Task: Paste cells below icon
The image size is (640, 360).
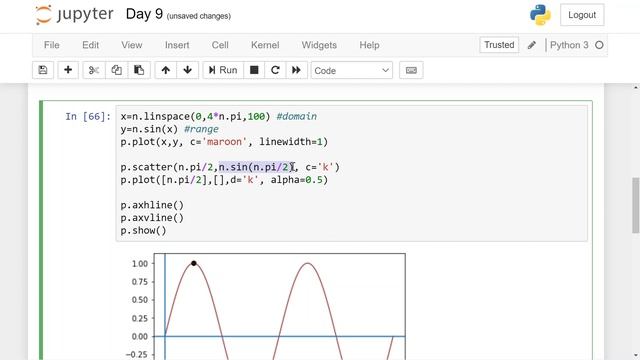Action: [x=139, y=70]
